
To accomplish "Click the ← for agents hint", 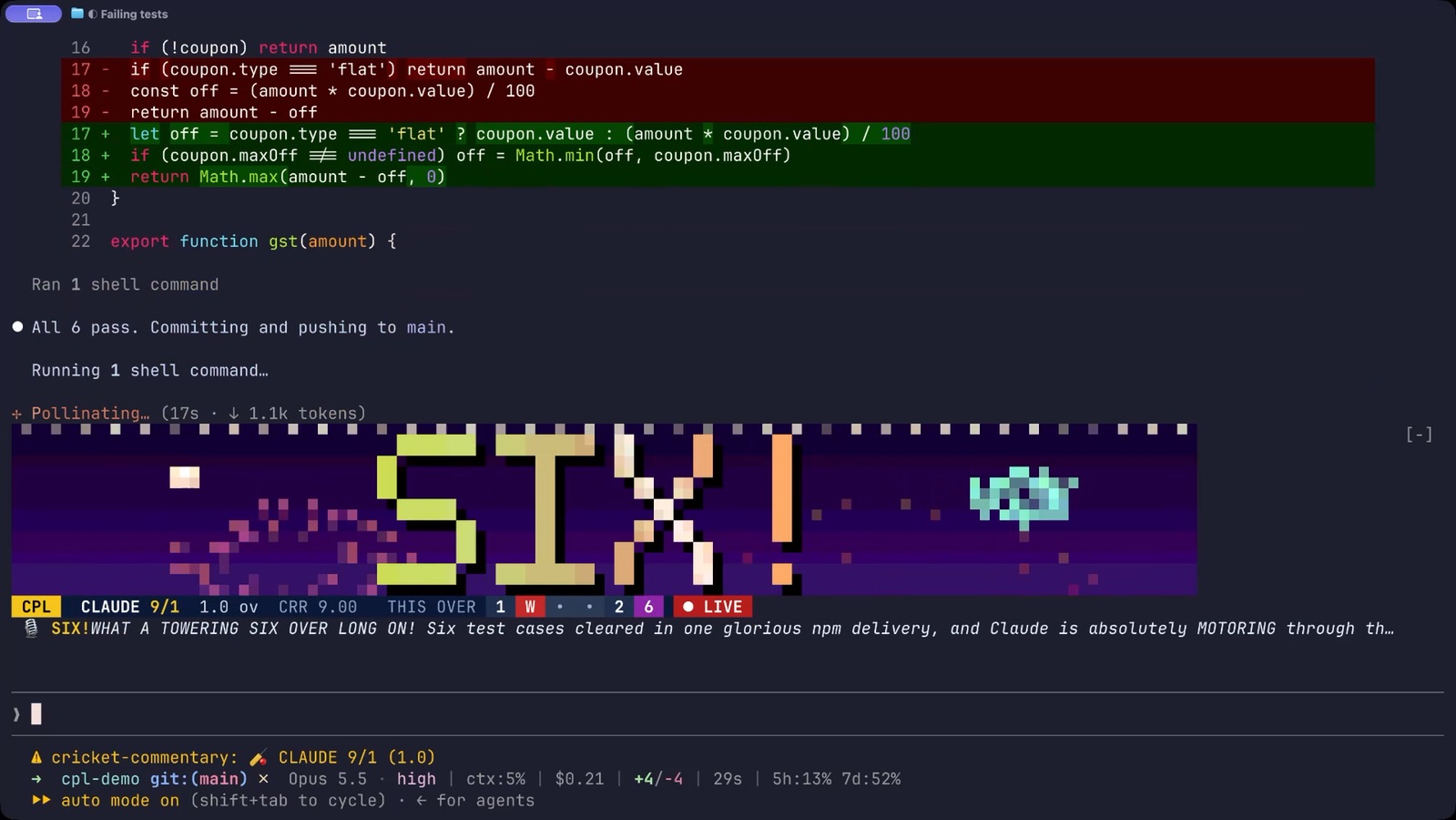I will [475, 800].
